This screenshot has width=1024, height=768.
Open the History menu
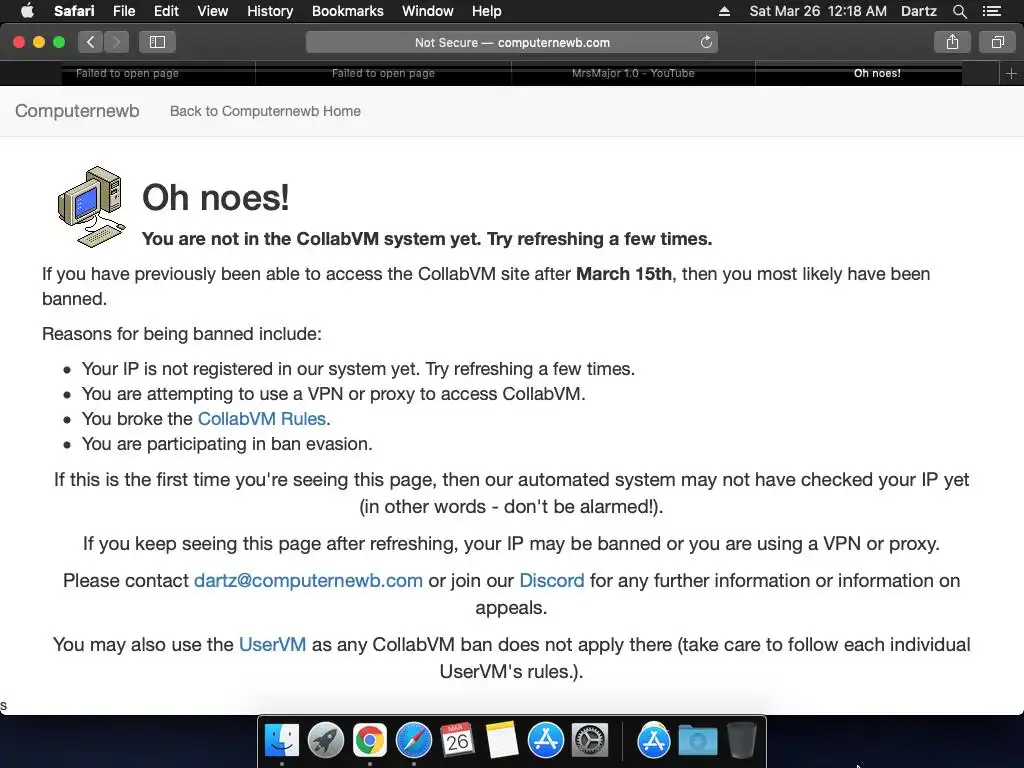tap(270, 11)
